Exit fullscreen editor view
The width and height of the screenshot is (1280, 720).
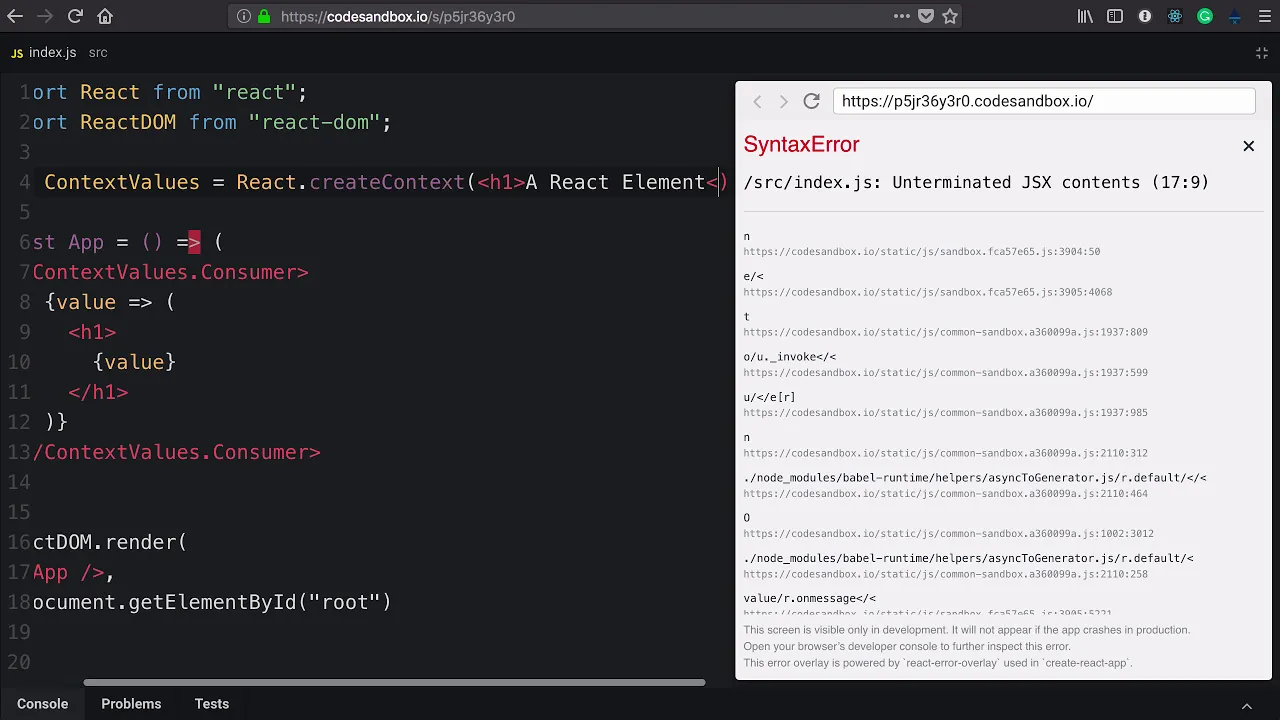tap(1262, 52)
